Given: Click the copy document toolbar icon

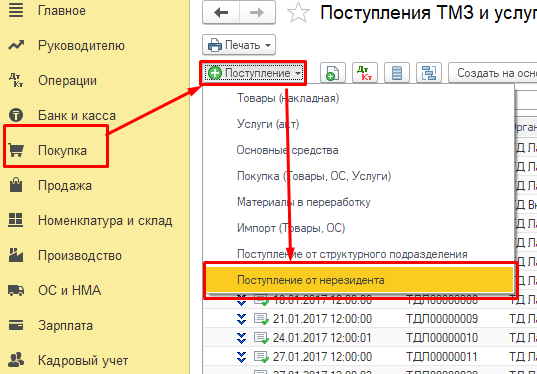Looking at the screenshot, I should [333, 73].
